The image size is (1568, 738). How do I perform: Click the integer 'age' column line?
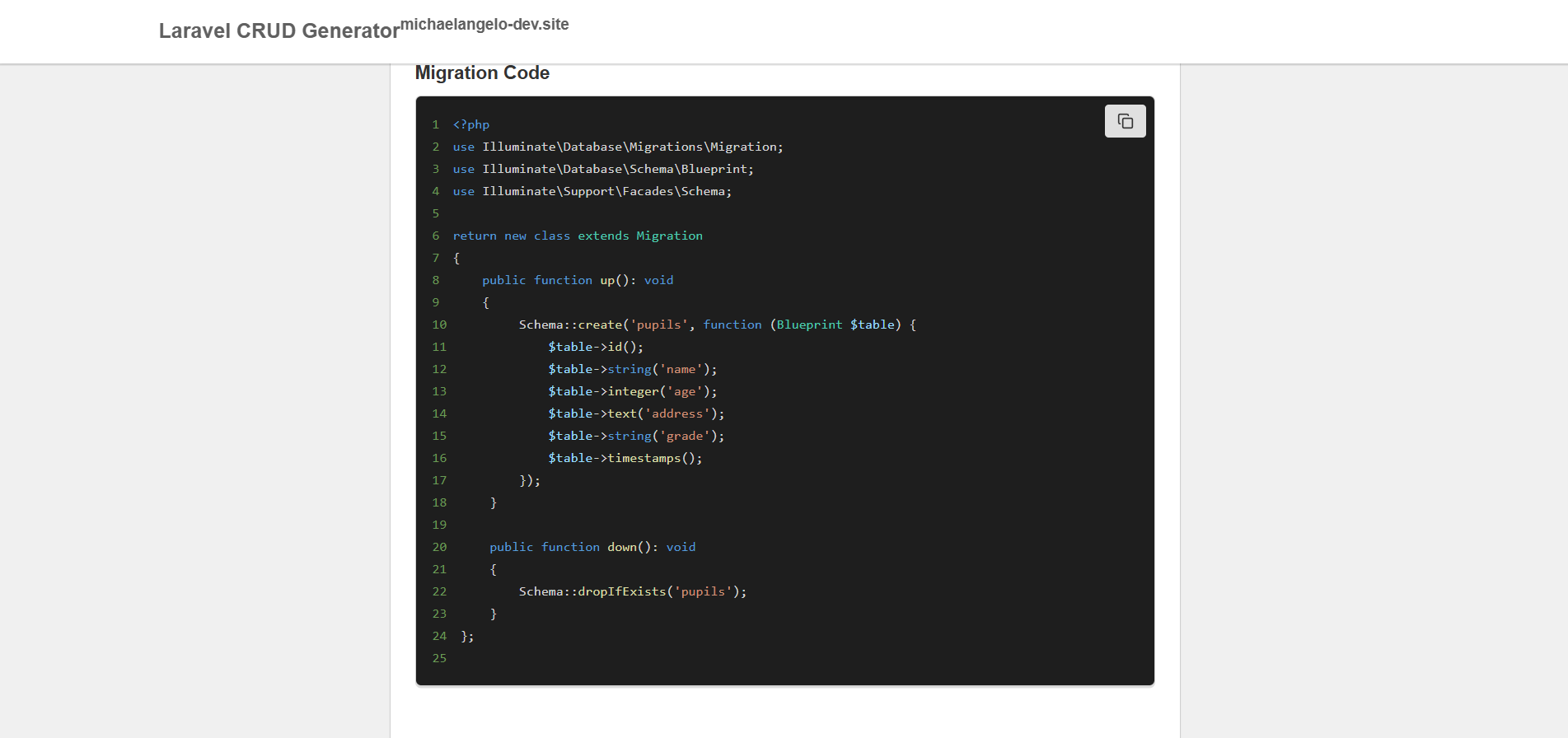[632, 391]
